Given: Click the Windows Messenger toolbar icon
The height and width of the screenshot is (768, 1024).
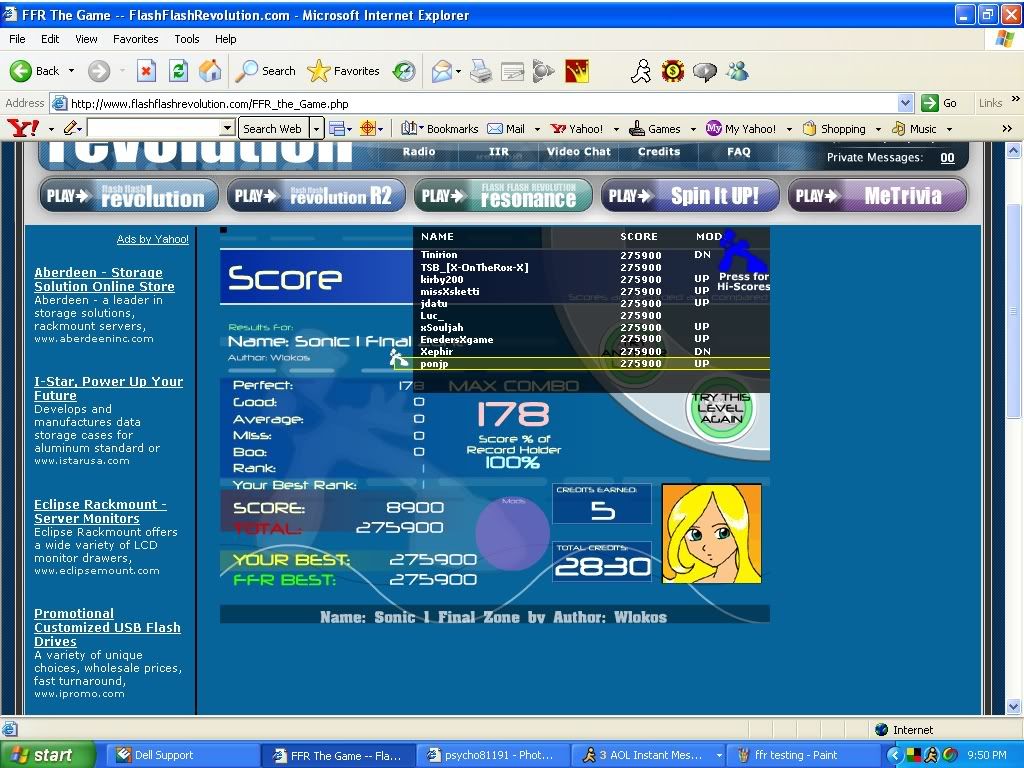Looking at the screenshot, I should click(738, 71).
